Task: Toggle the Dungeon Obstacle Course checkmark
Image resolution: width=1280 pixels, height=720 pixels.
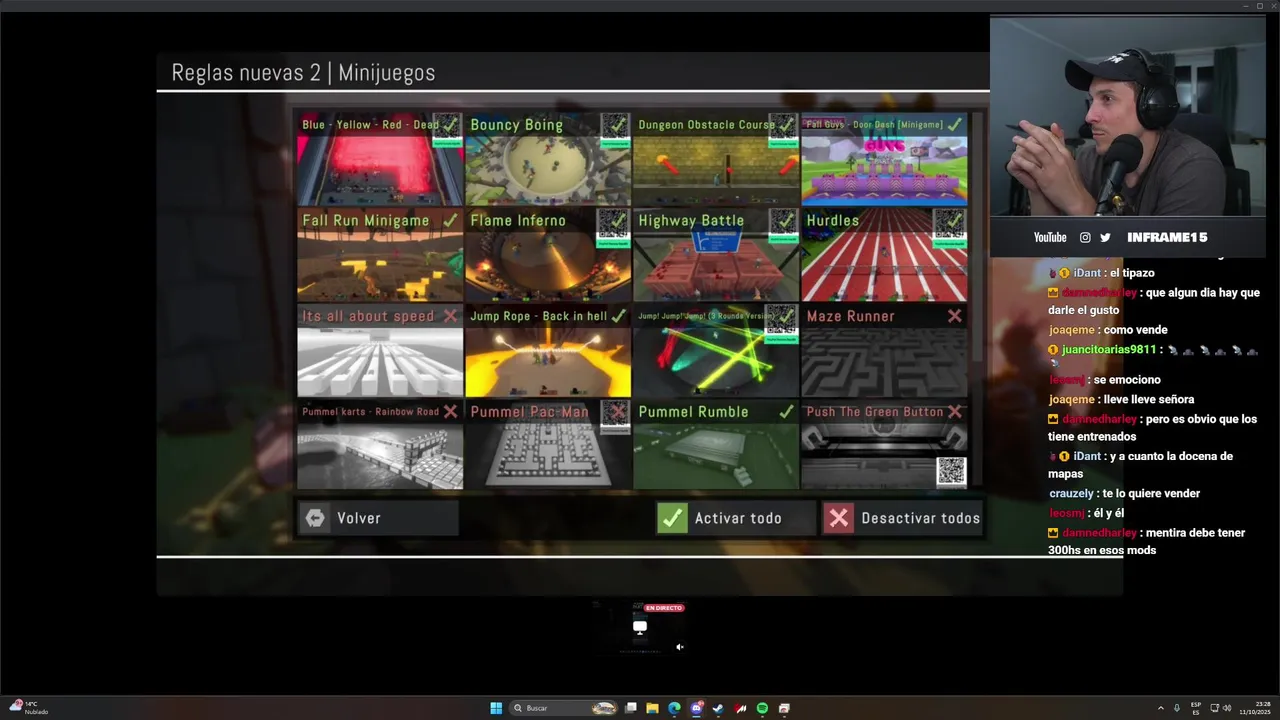Action: [x=784, y=125]
